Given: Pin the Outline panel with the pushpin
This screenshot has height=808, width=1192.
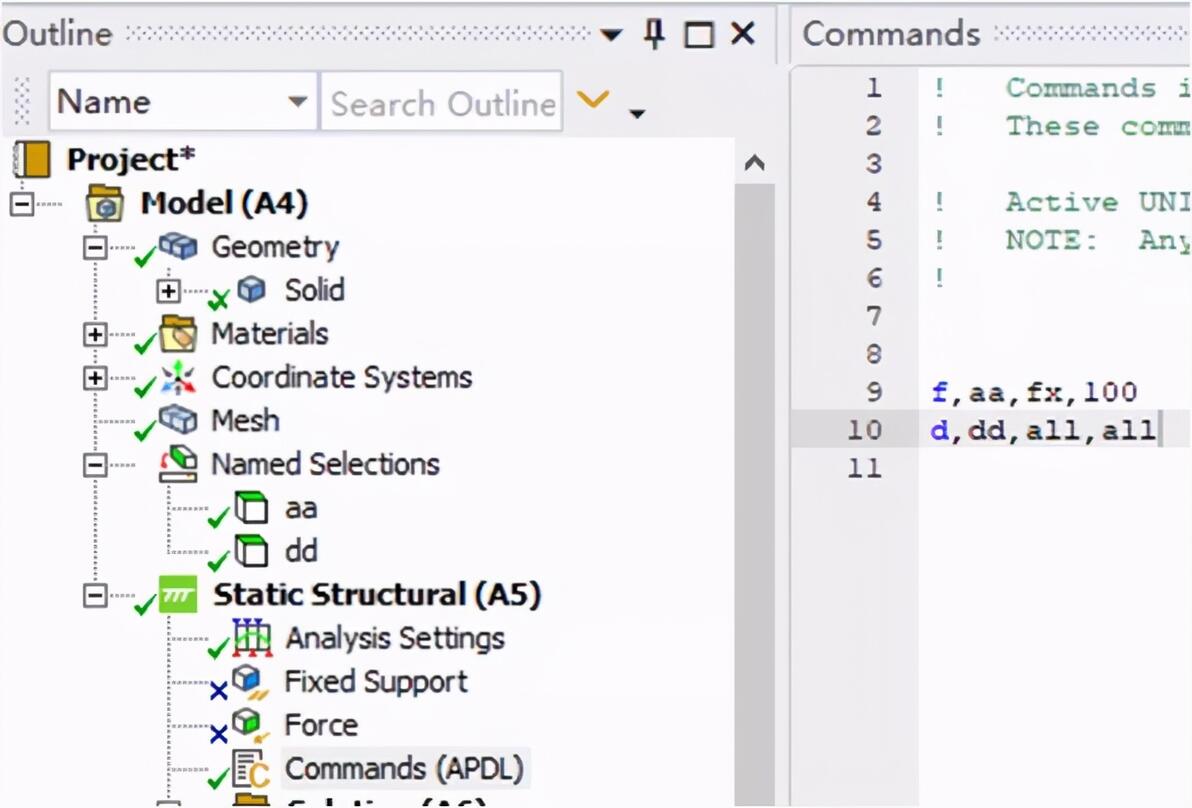Looking at the screenshot, I should pyautogui.click(x=655, y=35).
